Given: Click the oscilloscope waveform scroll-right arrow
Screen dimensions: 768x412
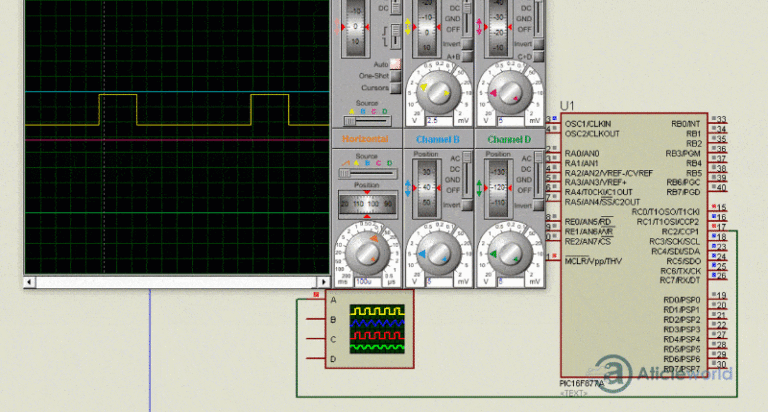Looking at the screenshot, I should click(x=323, y=282).
